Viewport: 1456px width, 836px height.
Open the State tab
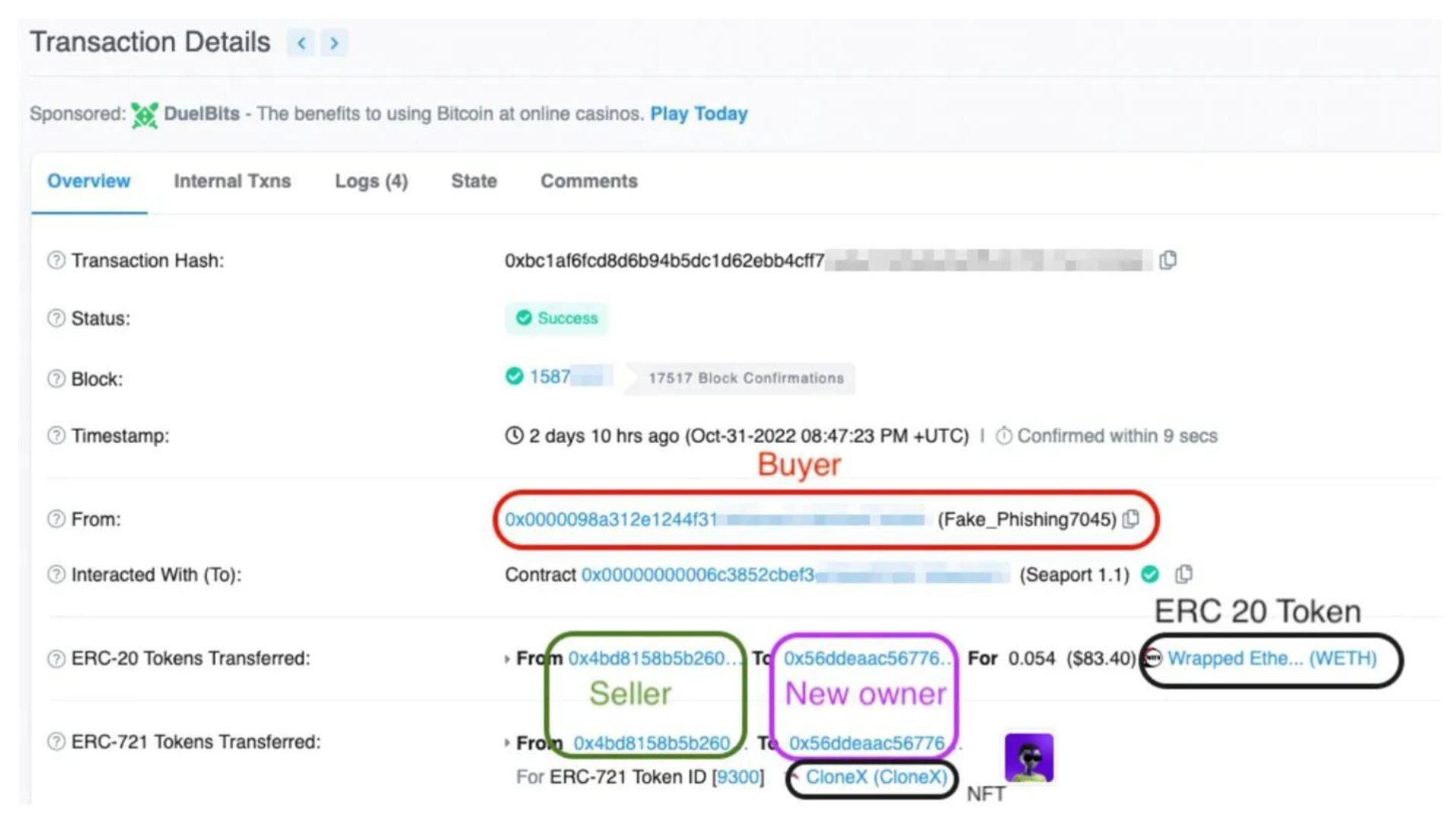point(473,181)
